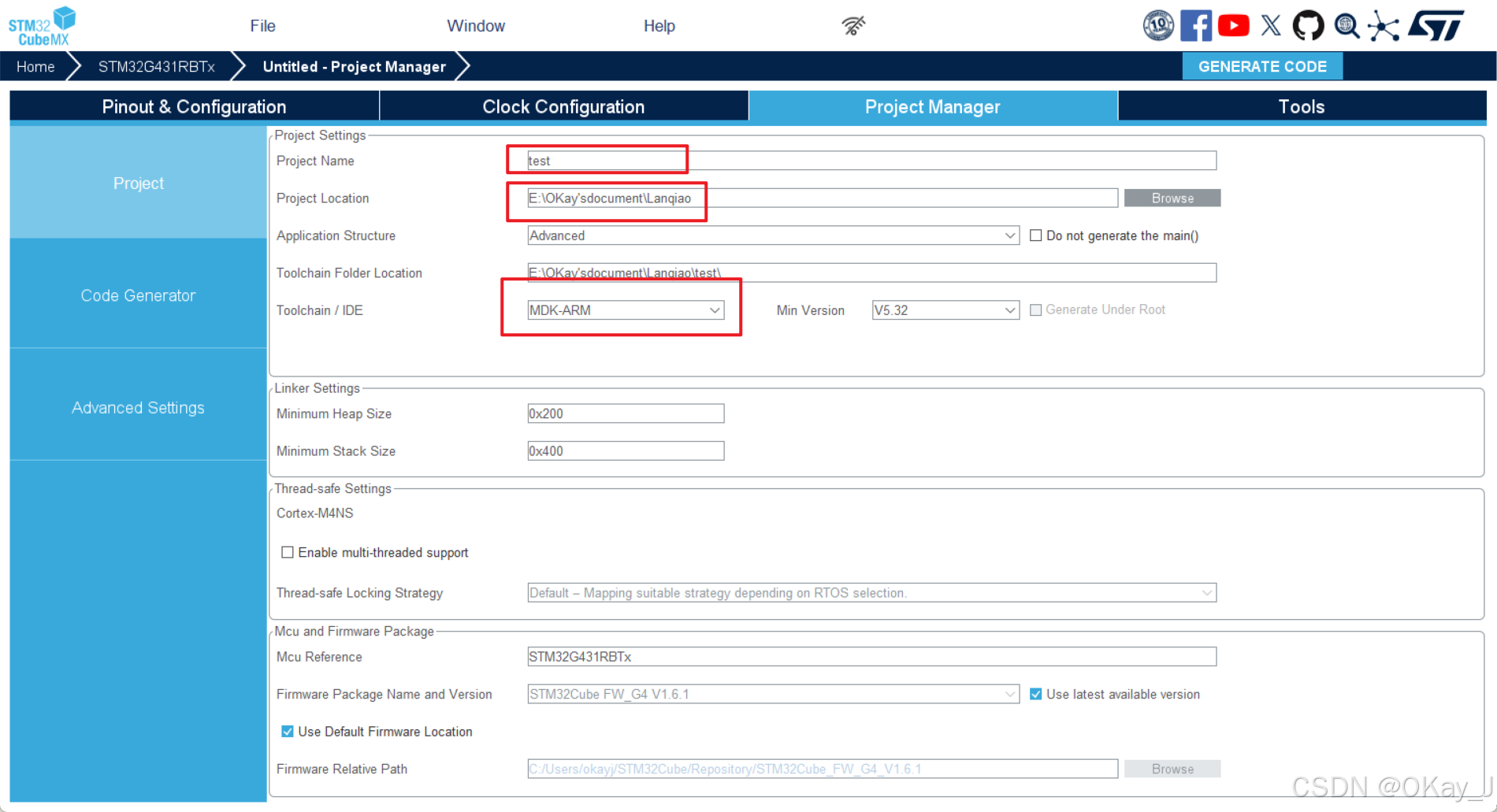Click the Mcu and Firmware Package title
The height and width of the screenshot is (812, 1497).
coord(354,631)
